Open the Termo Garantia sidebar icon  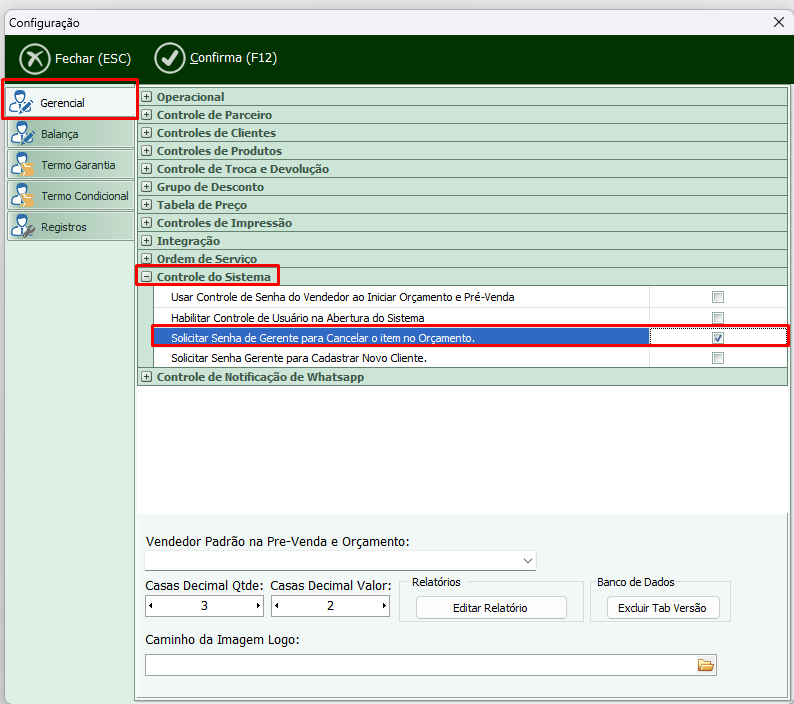(x=22, y=165)
